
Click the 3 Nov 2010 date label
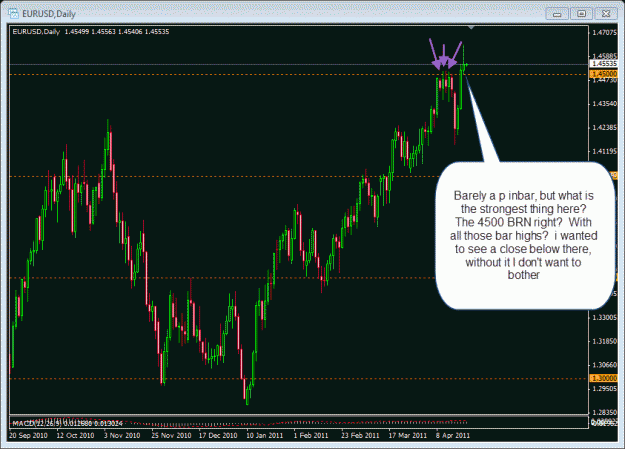(122, 435)
